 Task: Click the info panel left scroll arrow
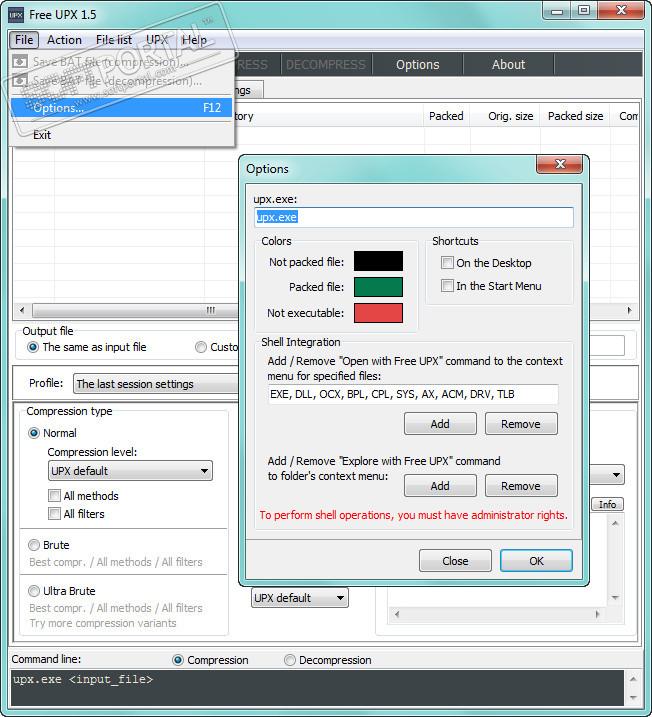click(x=396, y=614)
